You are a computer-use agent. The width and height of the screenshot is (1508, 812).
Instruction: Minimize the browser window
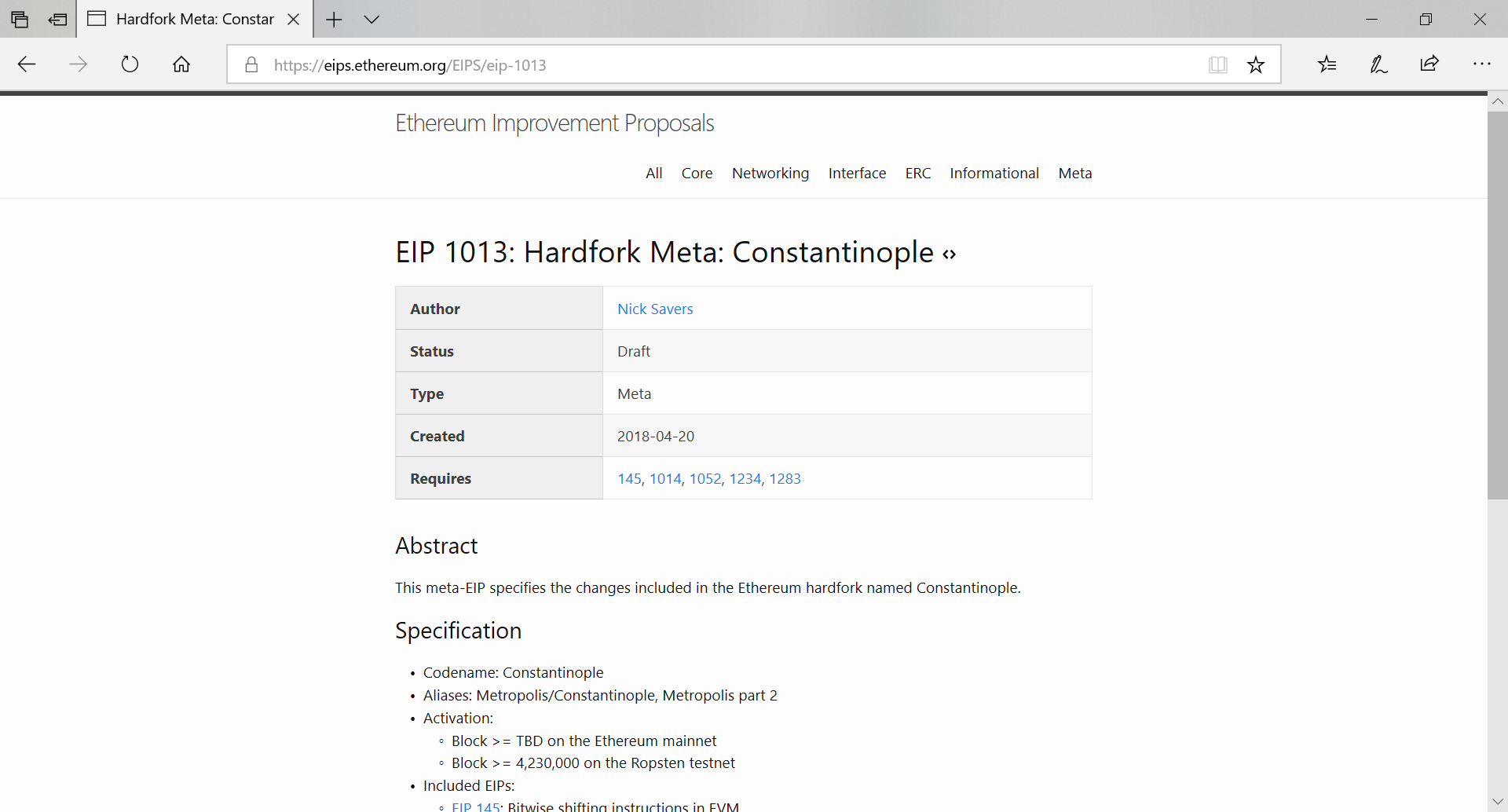1372,19
